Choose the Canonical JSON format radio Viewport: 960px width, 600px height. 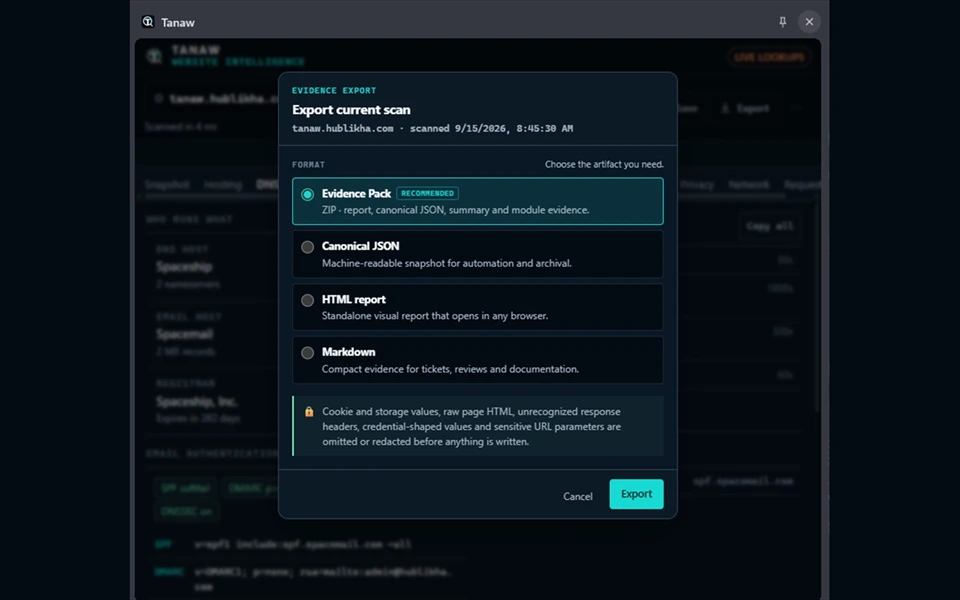(307, 247)
